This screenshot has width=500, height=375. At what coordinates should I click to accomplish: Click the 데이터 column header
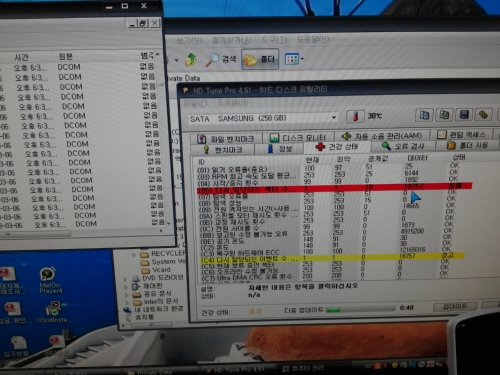point(417,158)
